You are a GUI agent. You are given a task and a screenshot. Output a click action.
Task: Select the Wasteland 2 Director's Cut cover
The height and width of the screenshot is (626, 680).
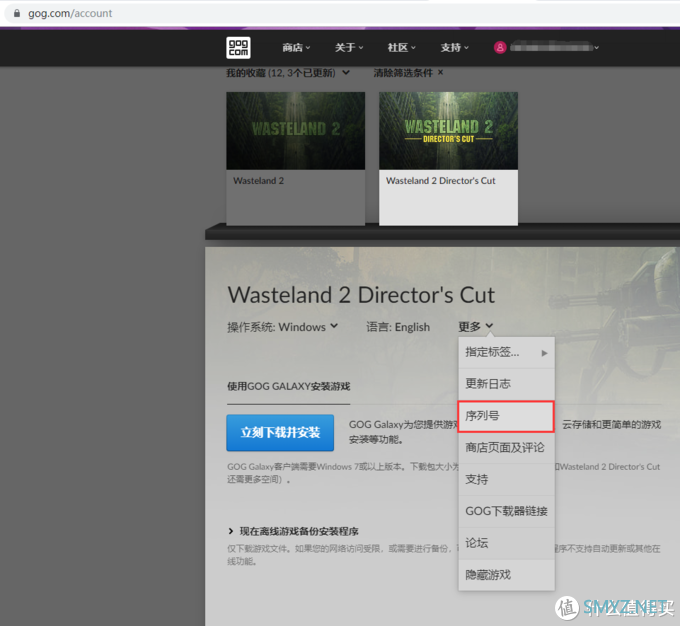(x=448, y=131)
